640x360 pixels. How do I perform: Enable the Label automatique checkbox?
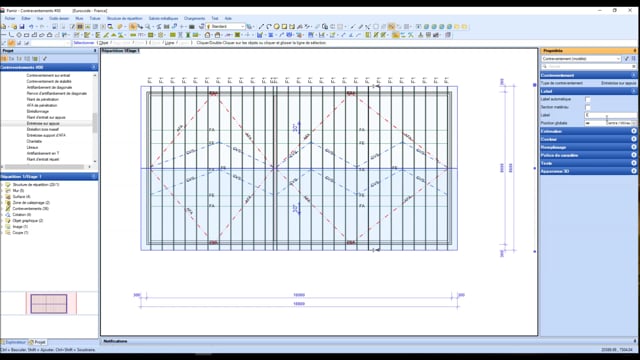click(588, 99)
